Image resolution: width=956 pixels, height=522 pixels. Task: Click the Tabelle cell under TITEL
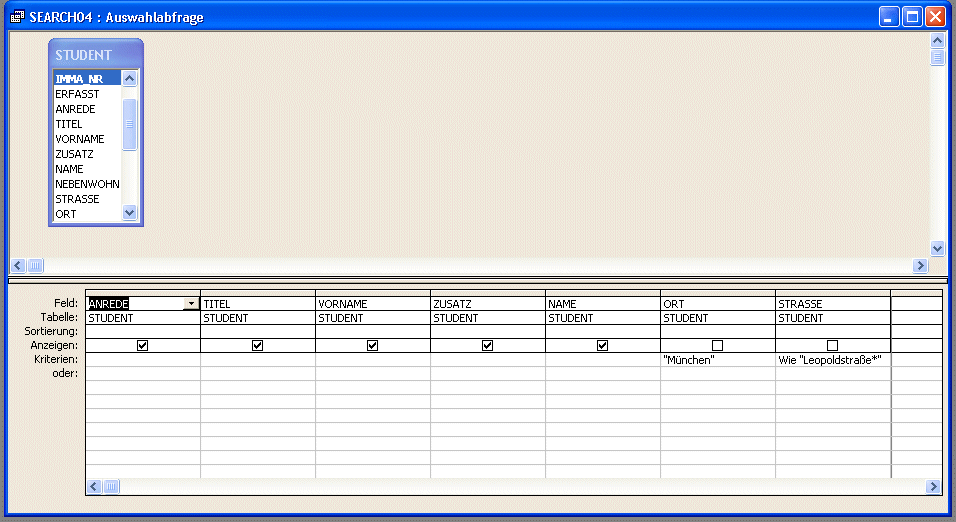258,318
